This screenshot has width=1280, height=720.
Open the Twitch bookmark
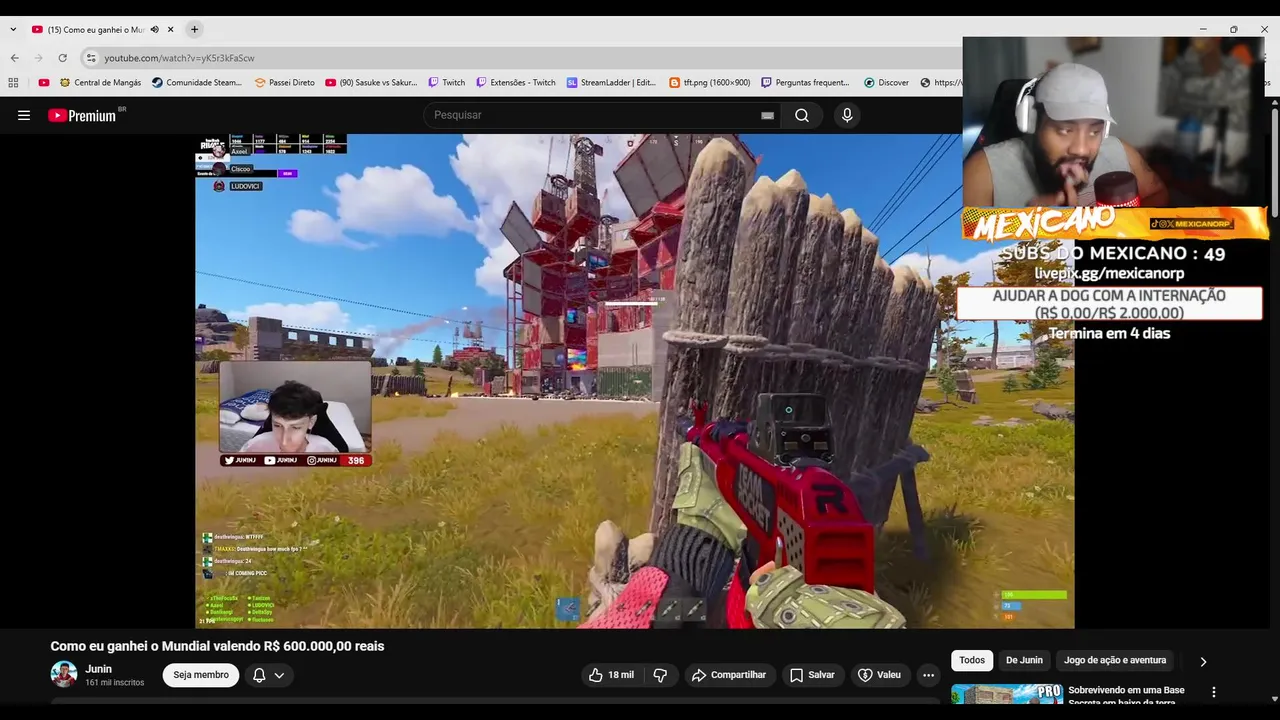tap(447, 83)
